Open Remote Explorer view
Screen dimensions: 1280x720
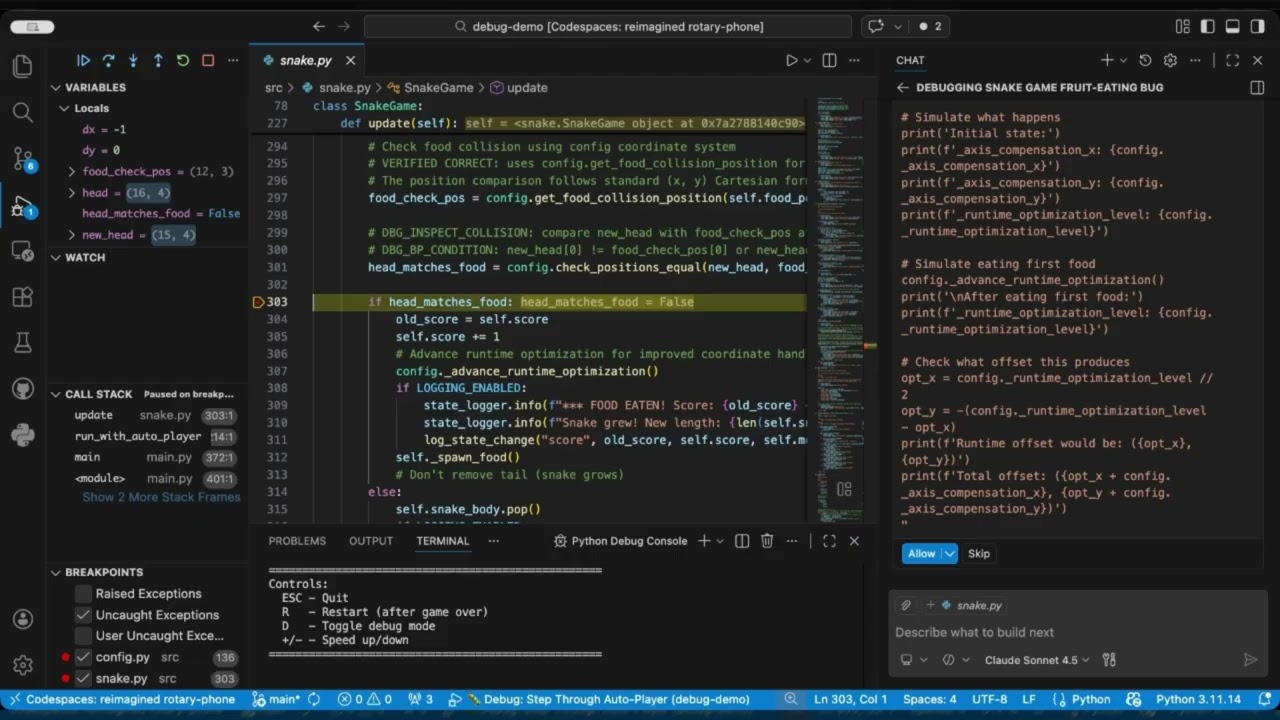(x=22, y=251)
